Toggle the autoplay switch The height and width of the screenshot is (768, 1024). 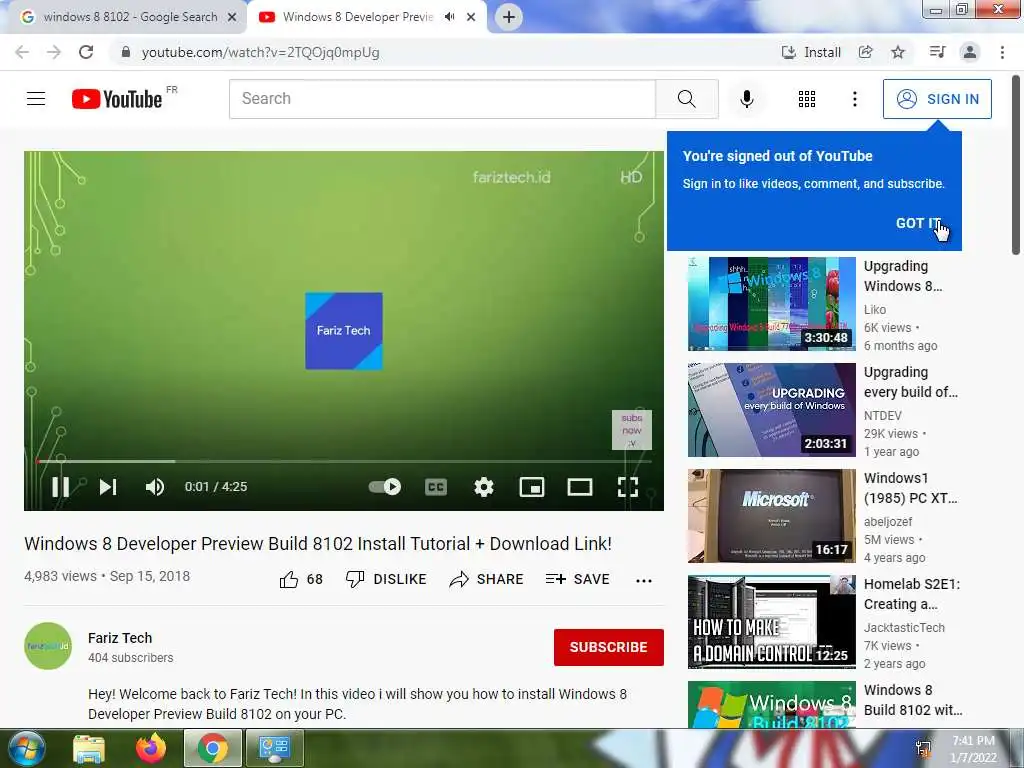pyautogui.click(x=385, y=487)
